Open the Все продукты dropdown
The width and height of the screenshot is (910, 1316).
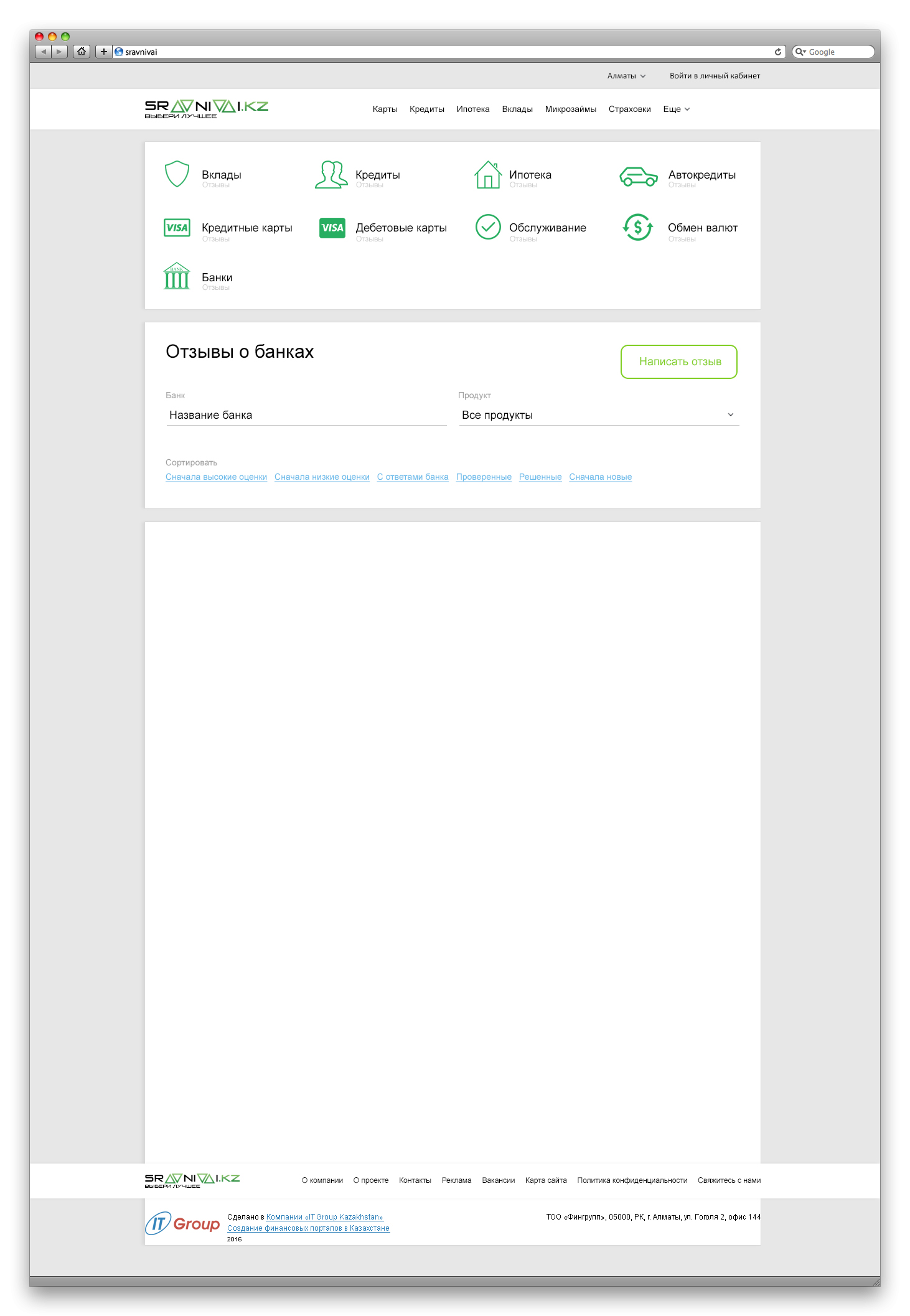pyautogui.click(x=599, y=415)
